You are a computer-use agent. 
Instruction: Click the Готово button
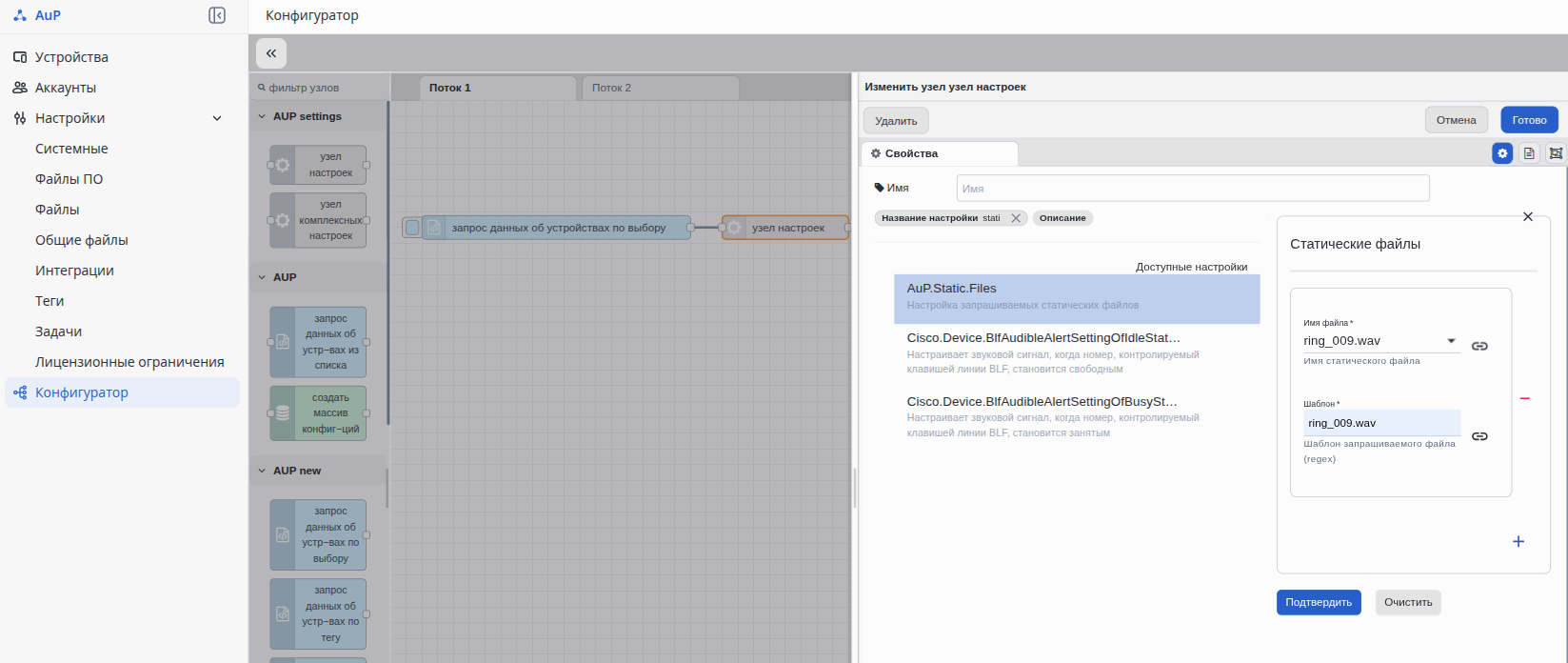coord(1530,120)
